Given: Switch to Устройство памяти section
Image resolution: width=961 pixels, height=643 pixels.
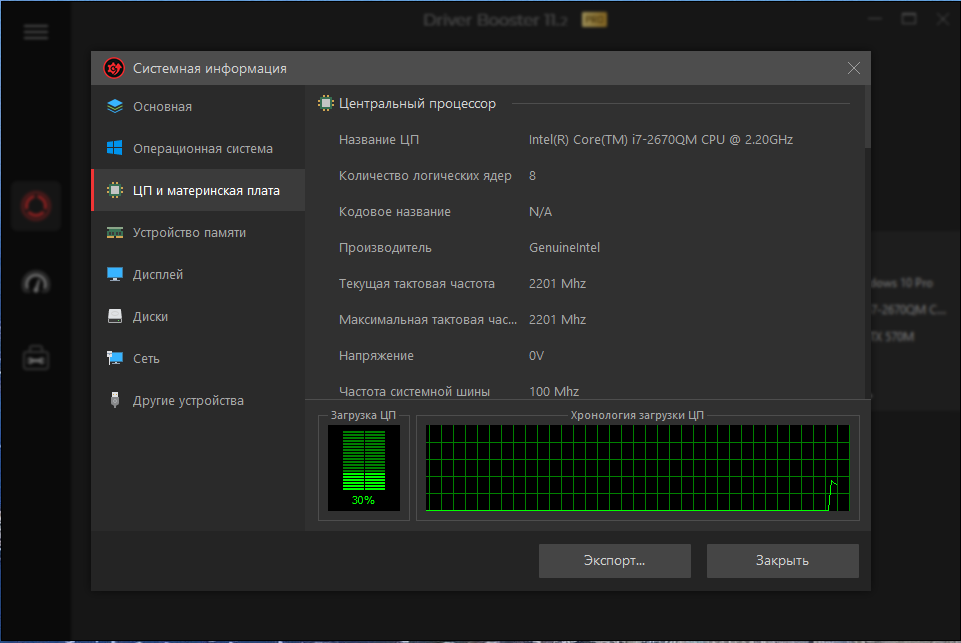Looking at the screenshot, I should [198, 232].
